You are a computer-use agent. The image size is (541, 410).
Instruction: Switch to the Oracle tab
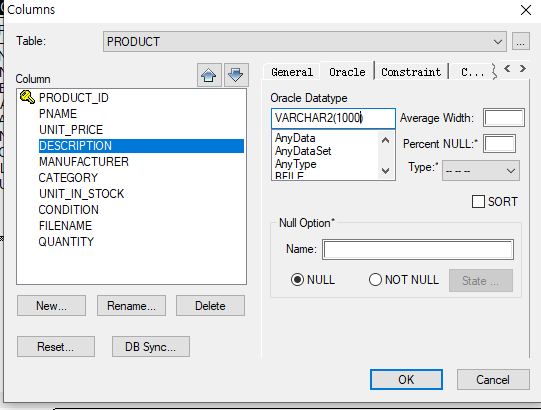[347, 72]
